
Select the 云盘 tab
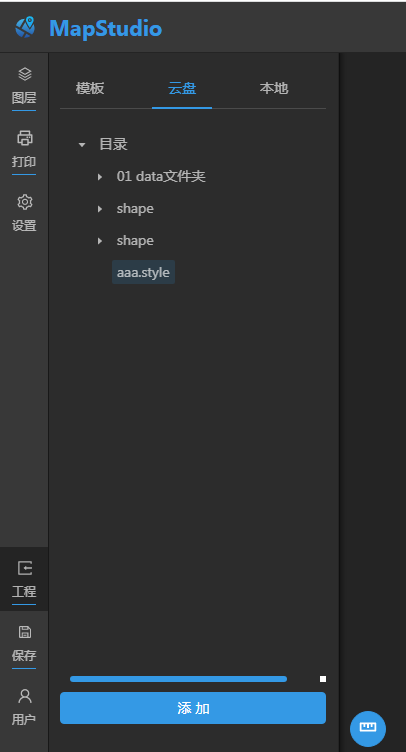click(182, 89)
